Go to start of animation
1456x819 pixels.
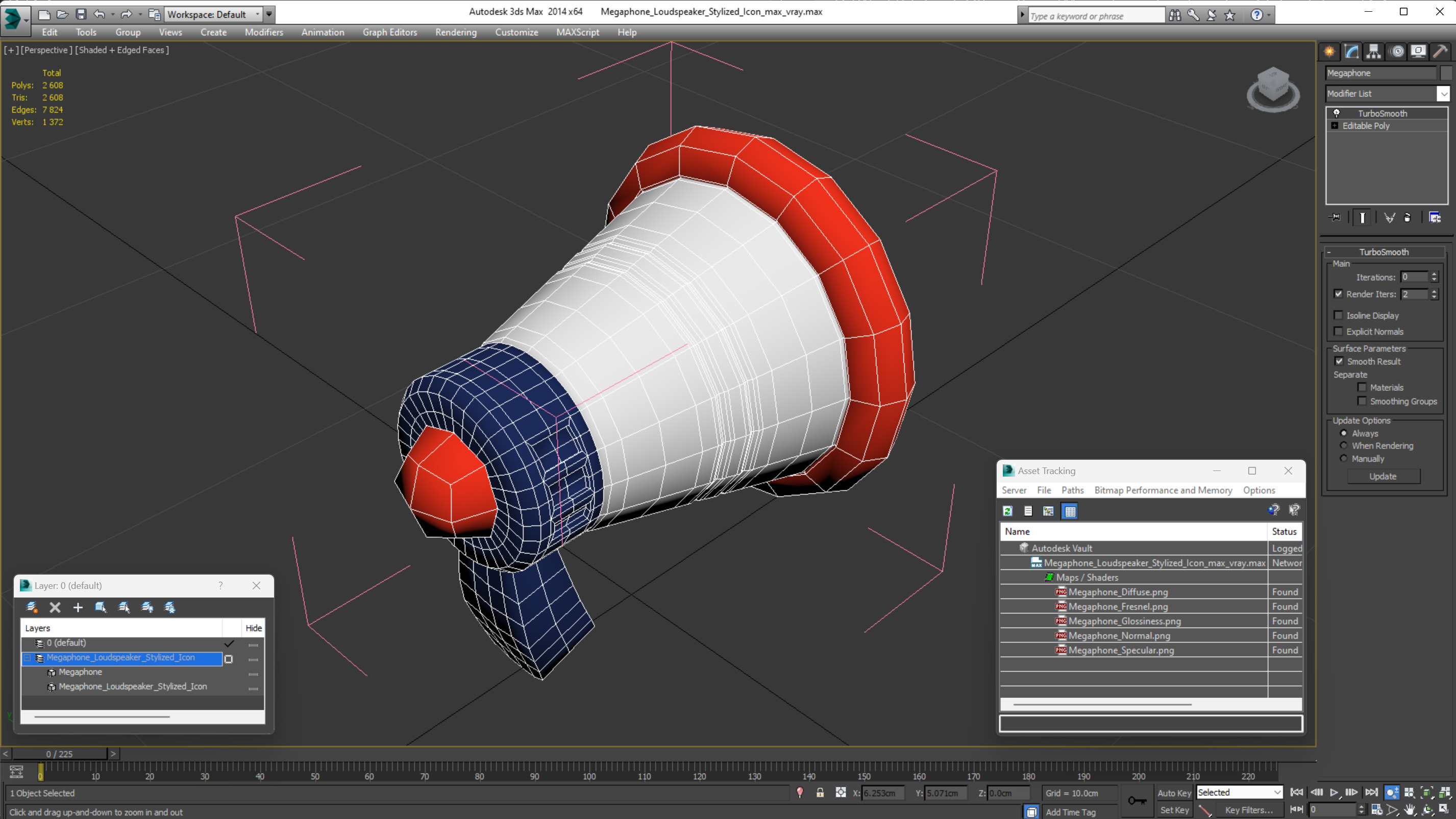1297,792
